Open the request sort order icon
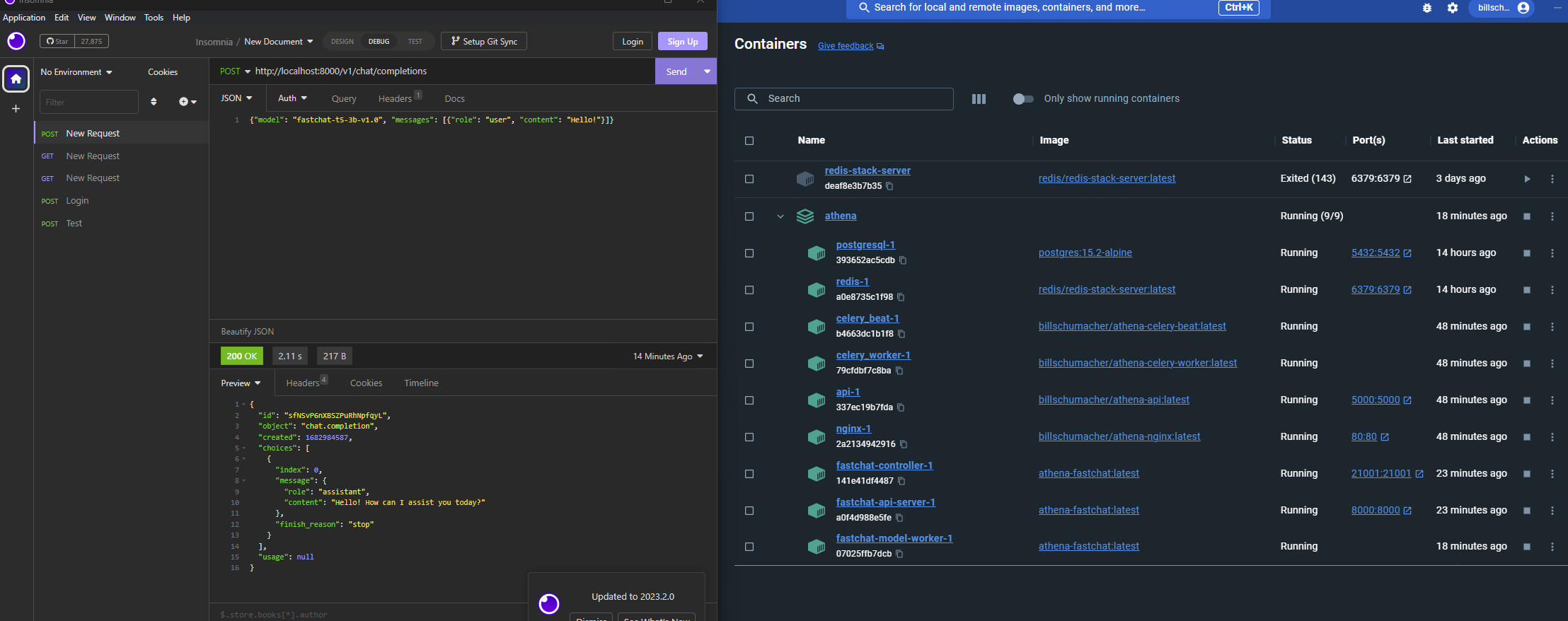Image resolution: width=1568 pixels, height=621 pixels. [154, 102]
